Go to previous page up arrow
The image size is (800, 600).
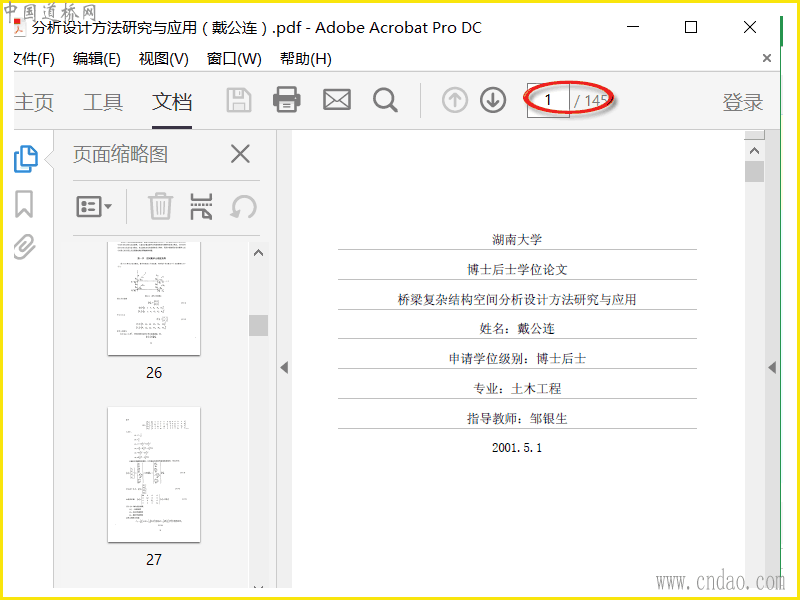455,100
